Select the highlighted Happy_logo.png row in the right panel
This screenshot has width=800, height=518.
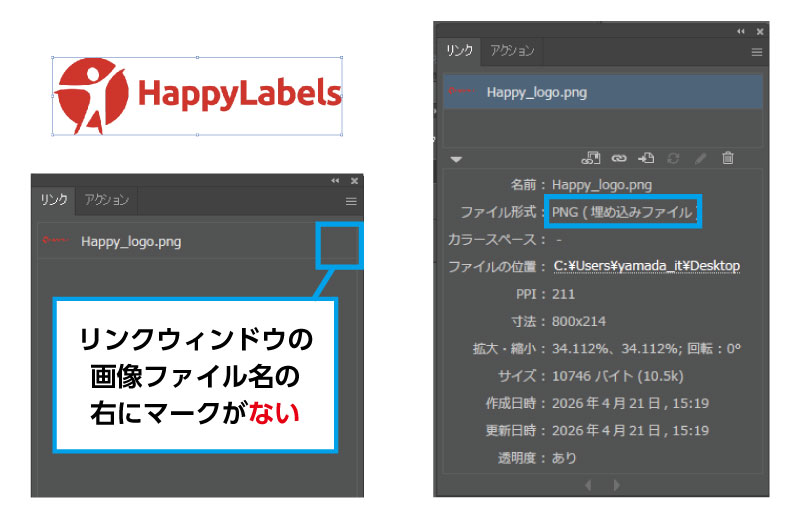tap(603, 92)
